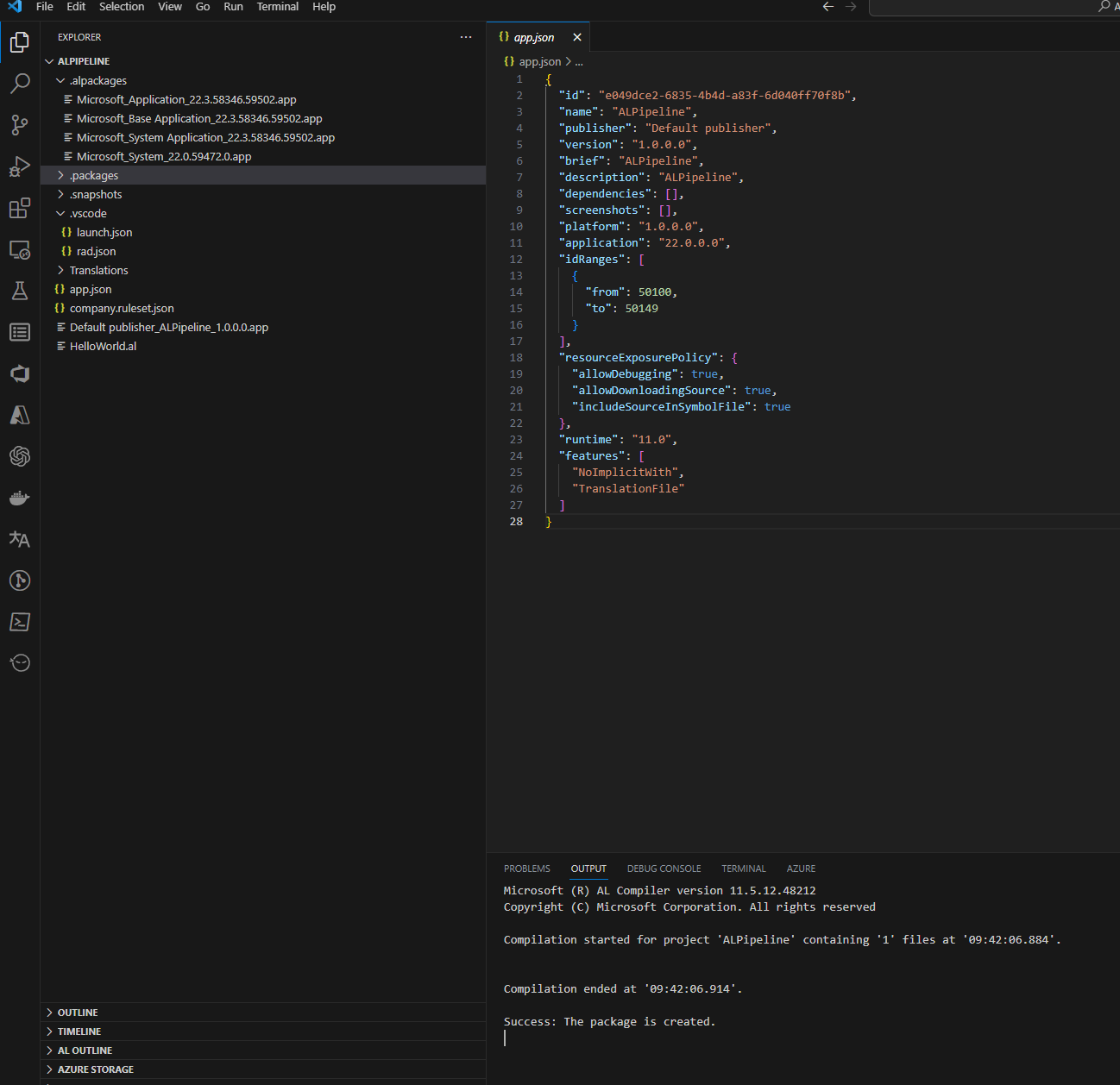
Task: Open the Remote Explorer view
Action: pos(20,249)
